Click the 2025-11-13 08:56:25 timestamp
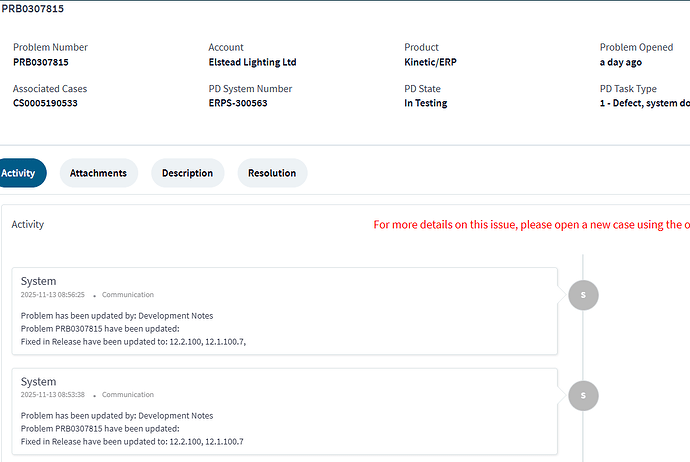This screenshot has height=462, width=690. [x=53, y=295]
